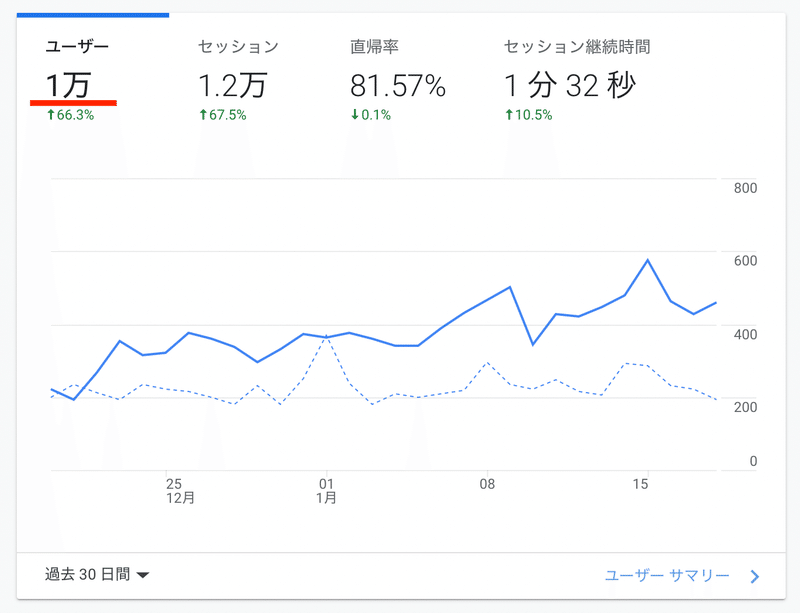Image resolution: width=800 pixels, height=613 pixels.
Task: Open the 過去30日間 date range dropdown
Action: (90, 573)
